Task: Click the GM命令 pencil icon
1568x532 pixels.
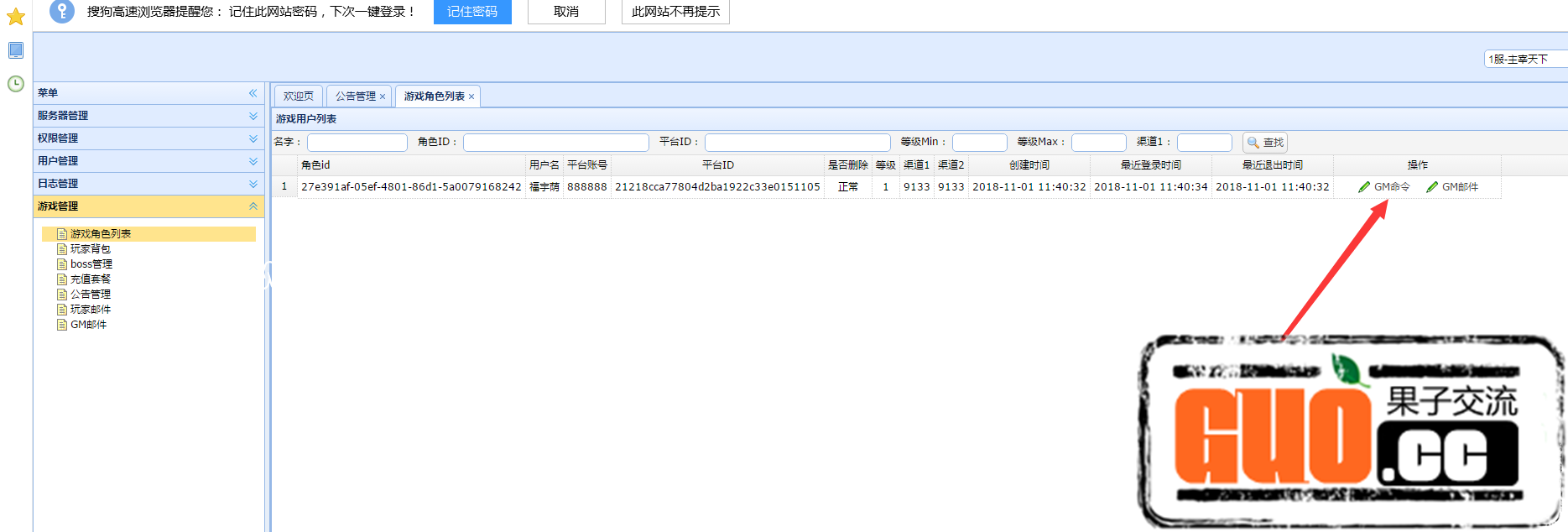Action: click(x=1364, y=187)
